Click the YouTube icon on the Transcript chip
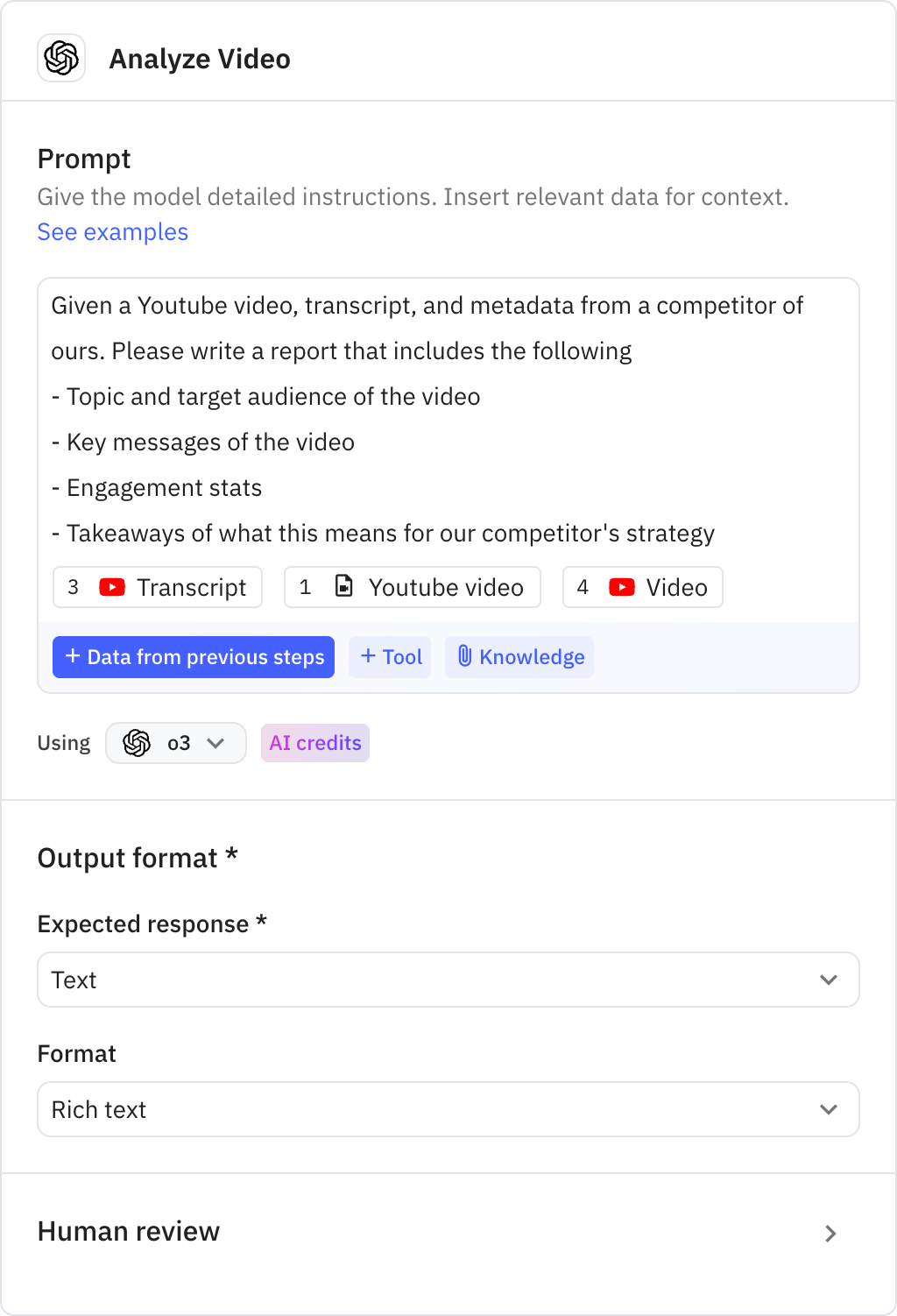The image size is (897, 1316). pyautogui.click(x=111, y=587)
